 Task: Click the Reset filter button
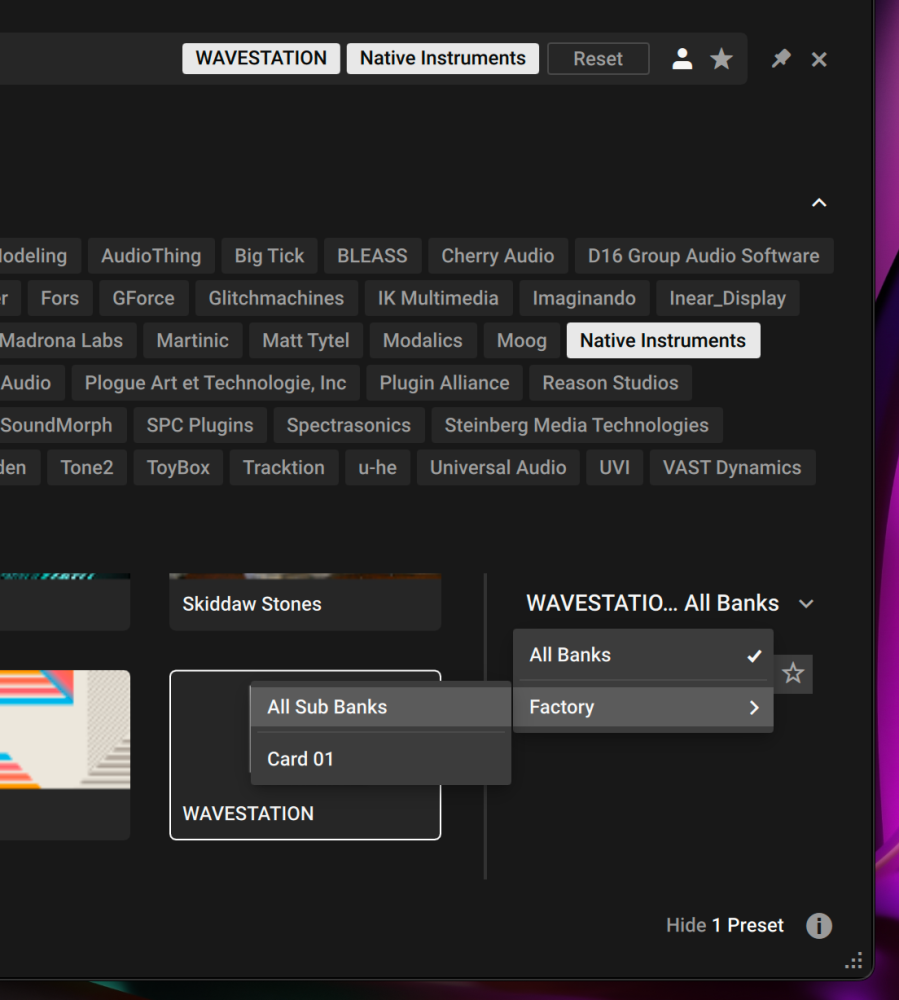pos(598,59)
